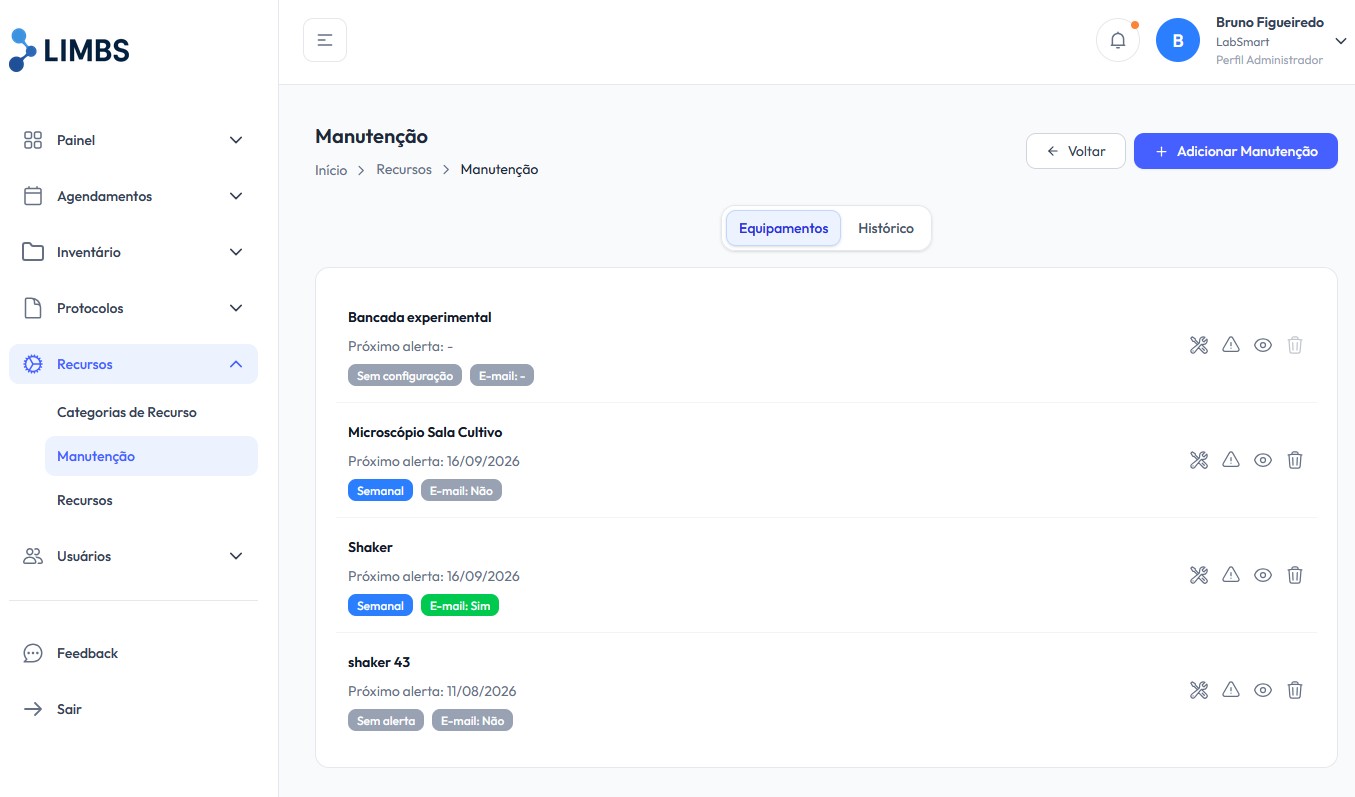Click the wrench tools icon for Shaker

pyautogui.click(x=1199, y=575)
